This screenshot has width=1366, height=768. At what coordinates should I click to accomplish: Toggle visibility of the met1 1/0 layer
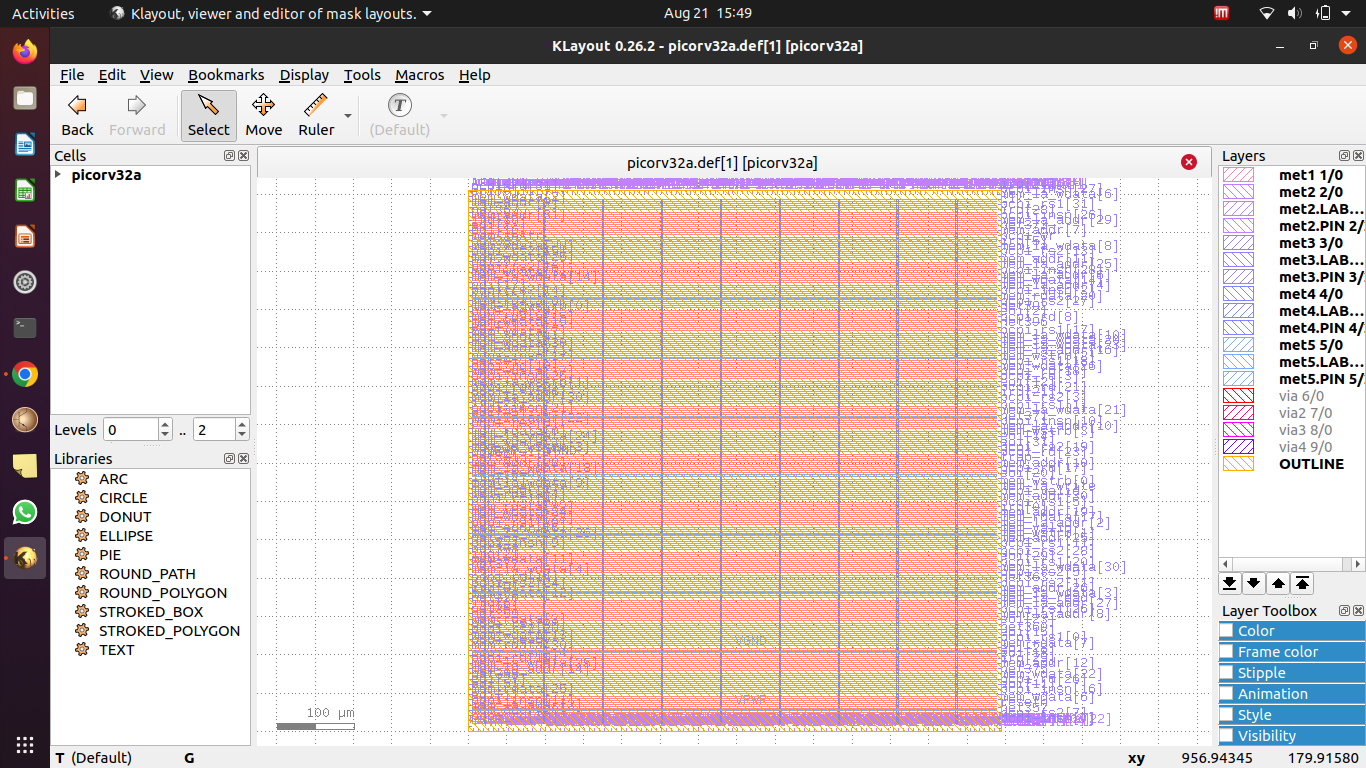tap(1238, 174)
